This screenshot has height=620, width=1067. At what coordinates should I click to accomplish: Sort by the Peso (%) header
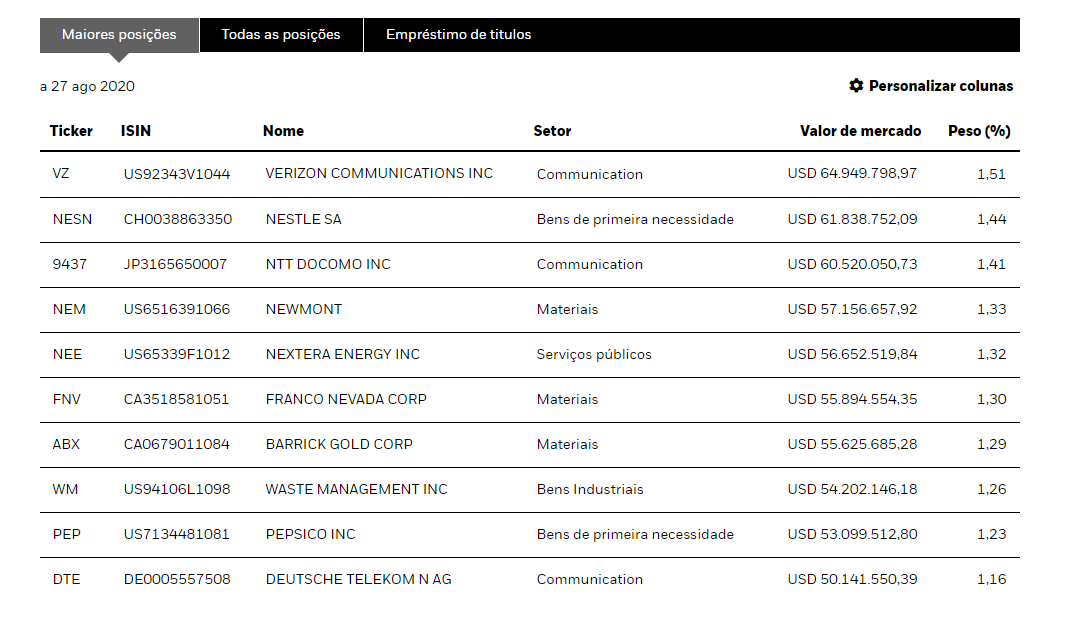[979, 131]
